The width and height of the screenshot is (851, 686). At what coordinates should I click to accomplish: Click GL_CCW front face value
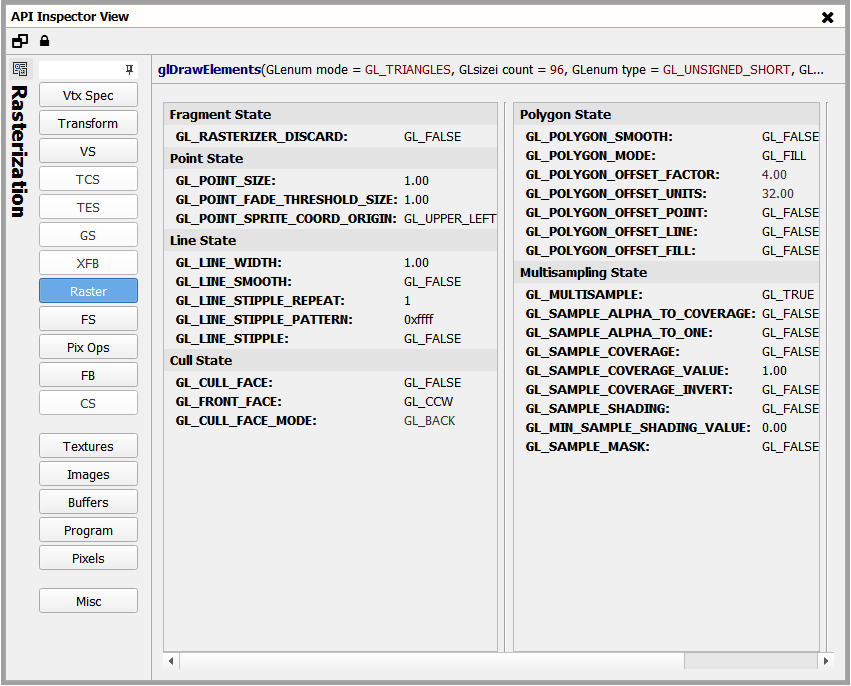[x=428, y=402]
